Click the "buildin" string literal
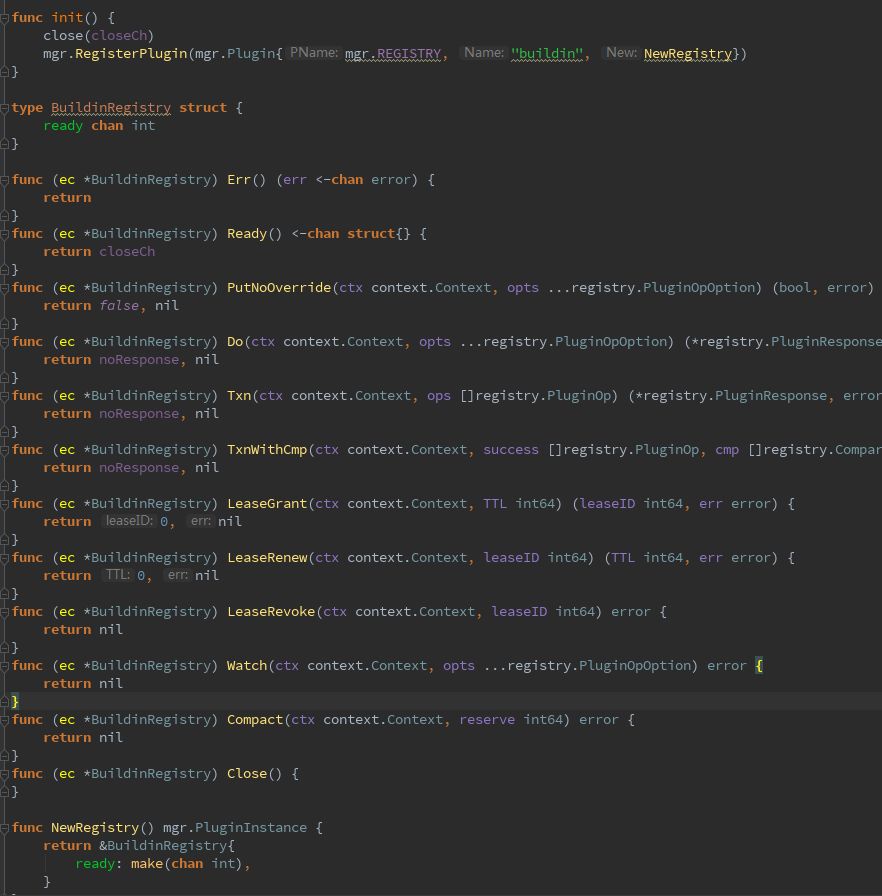This screenshot has width=882, height=896. click(x=547, y=54)
